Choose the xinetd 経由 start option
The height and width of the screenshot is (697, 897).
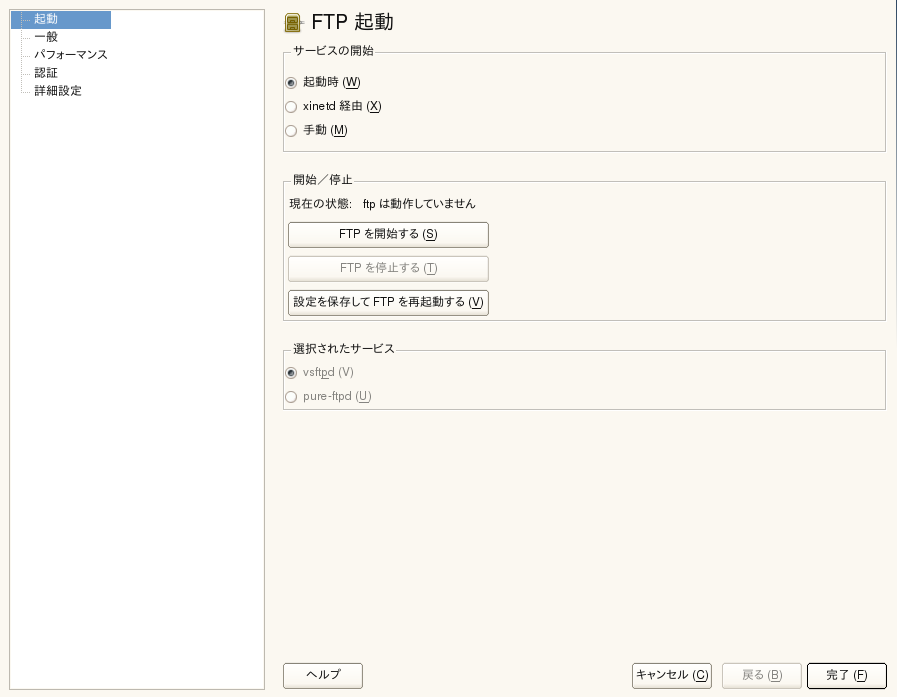(291, 106)
